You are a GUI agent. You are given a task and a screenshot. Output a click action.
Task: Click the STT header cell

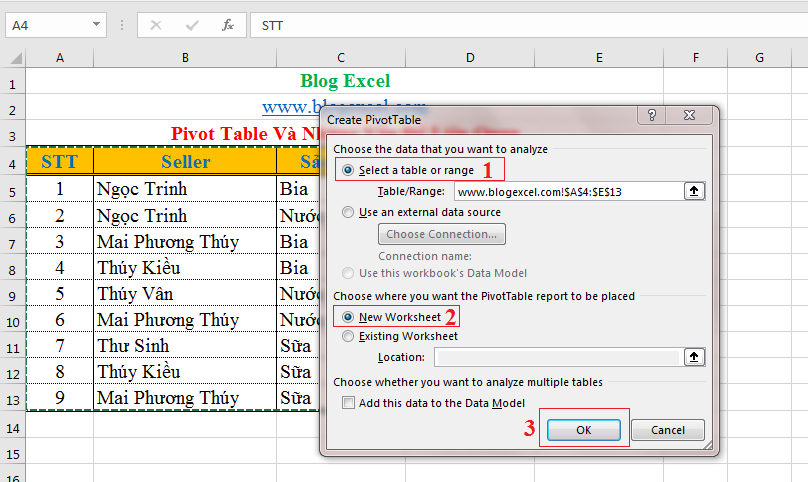60,162
